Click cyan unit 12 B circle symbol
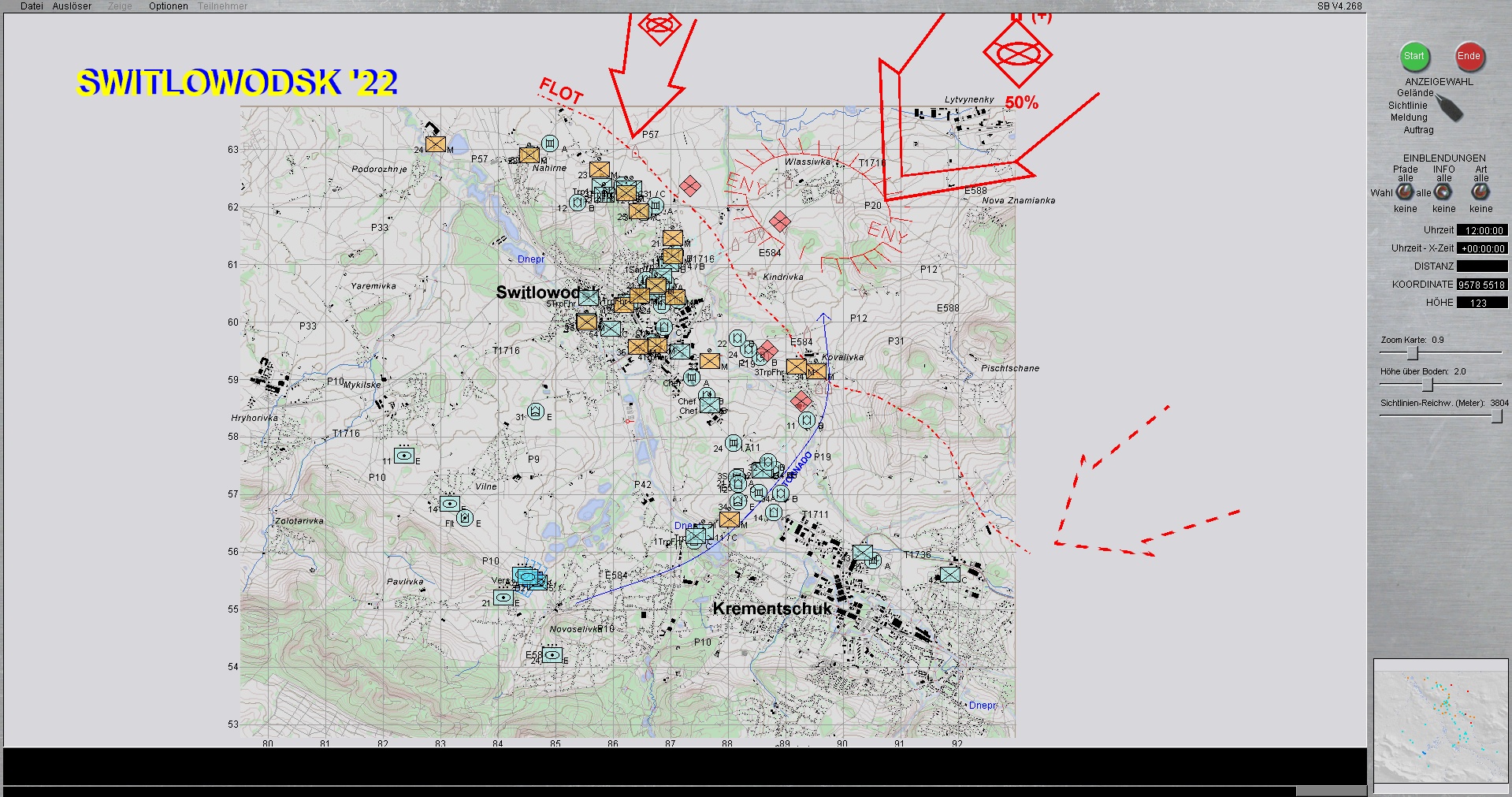Viewport: 1512px width, 797px height. point(578,203)
